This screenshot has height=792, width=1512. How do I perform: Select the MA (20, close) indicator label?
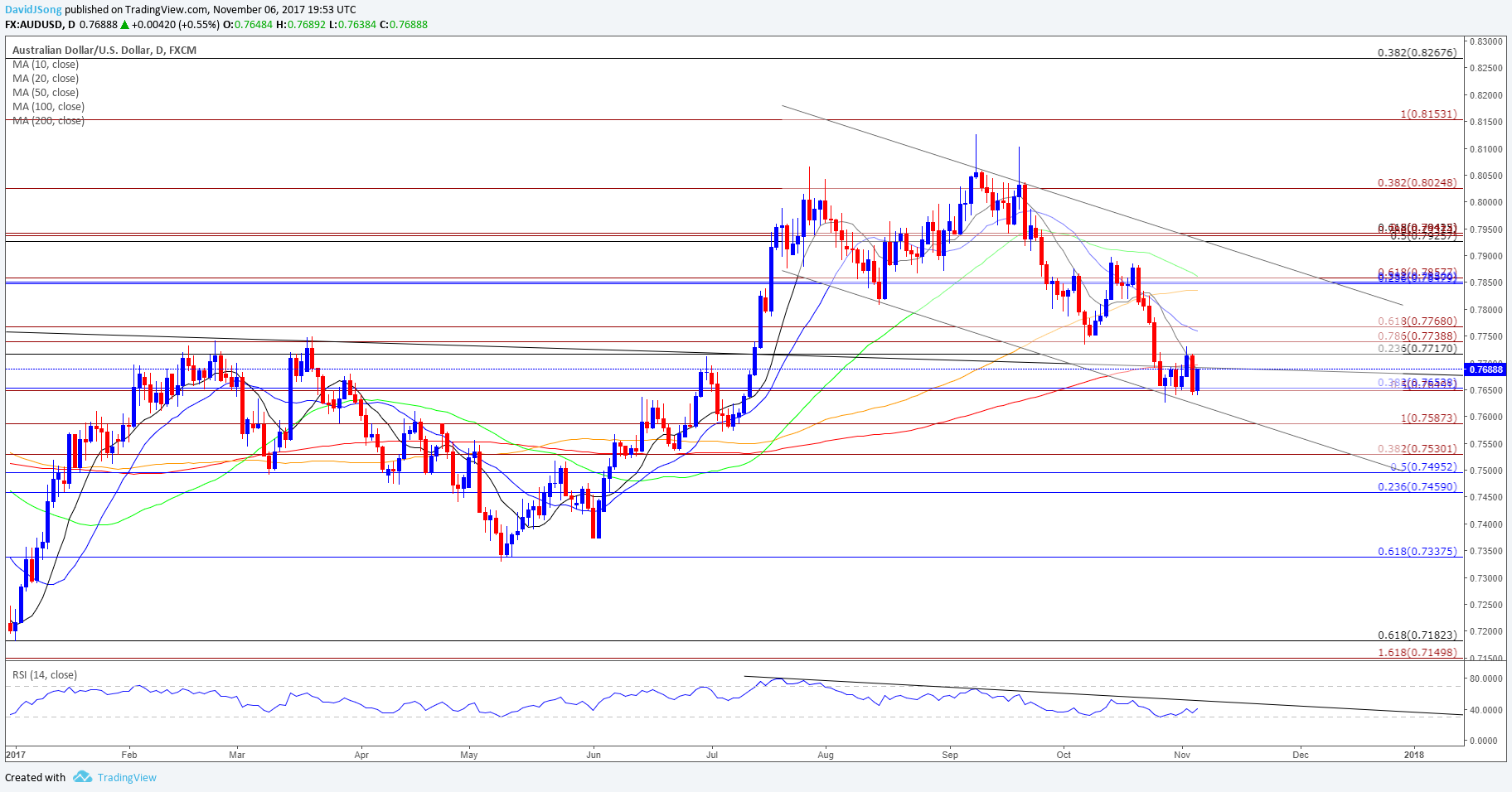point(46,79)
